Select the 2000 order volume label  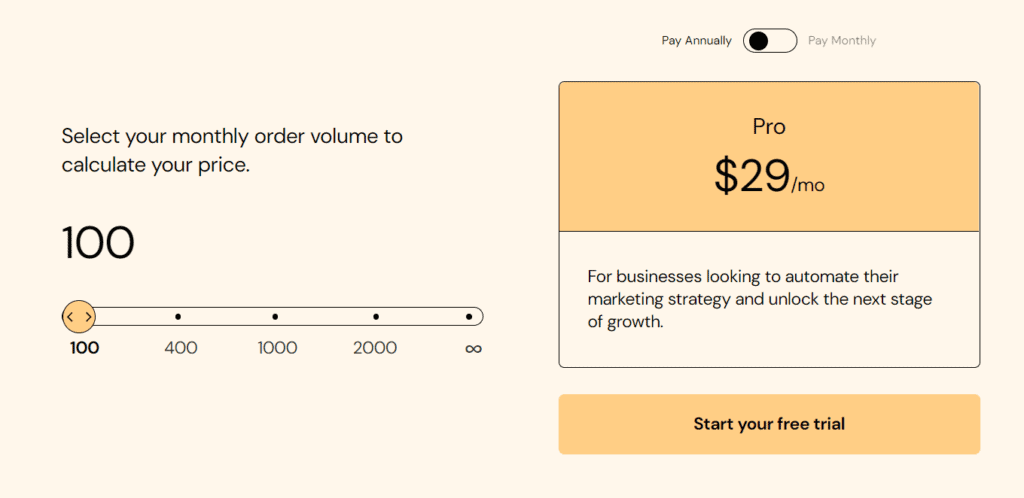click(x=375, y=348)
